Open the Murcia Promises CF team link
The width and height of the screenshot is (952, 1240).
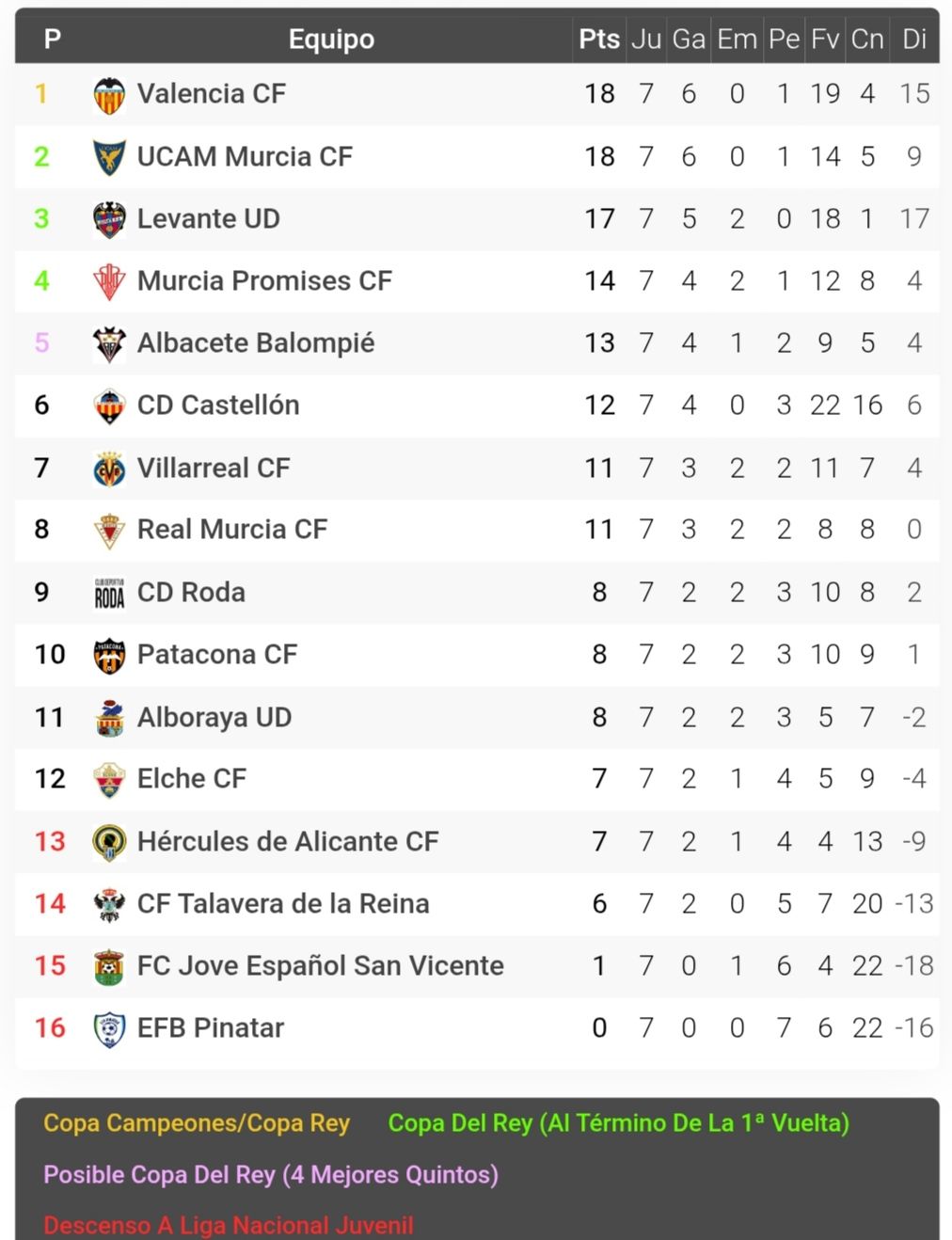pos(264,280)
